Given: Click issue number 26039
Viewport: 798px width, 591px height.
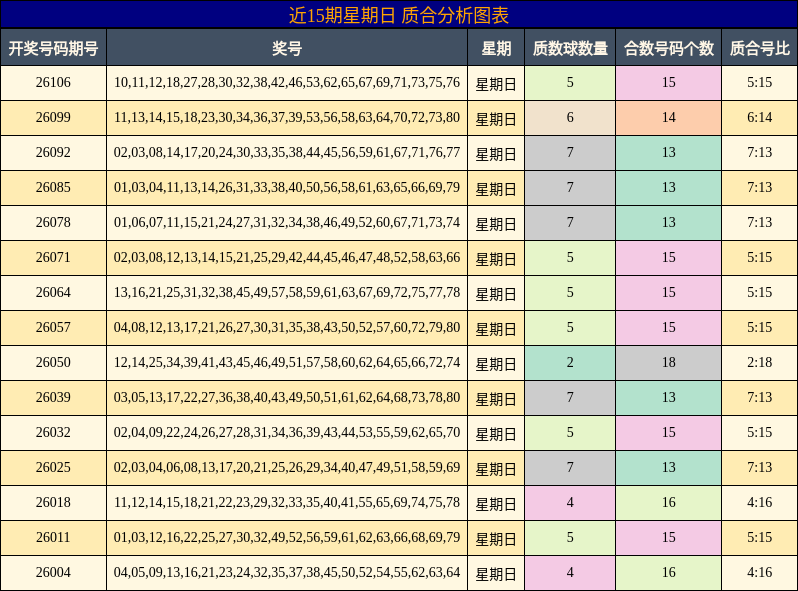Looking at the screenshot, I should click(x=53, y=398).
